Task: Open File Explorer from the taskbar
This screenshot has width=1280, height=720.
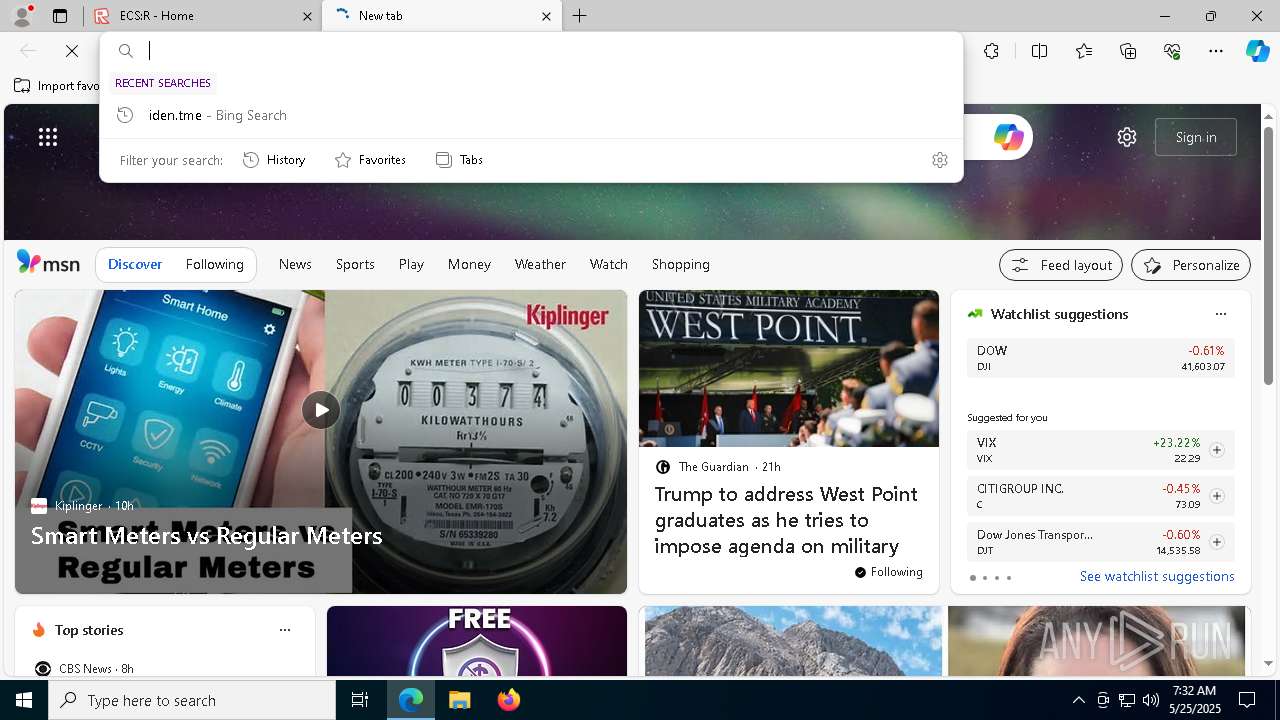Action: 459,700
